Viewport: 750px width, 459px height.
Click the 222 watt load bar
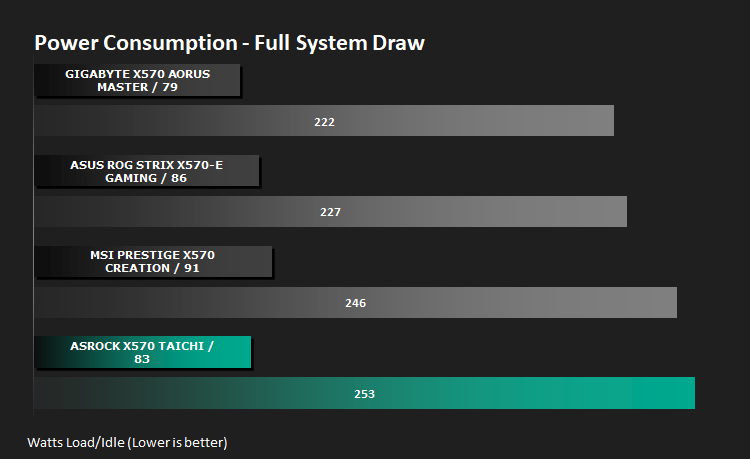[324, 120]
